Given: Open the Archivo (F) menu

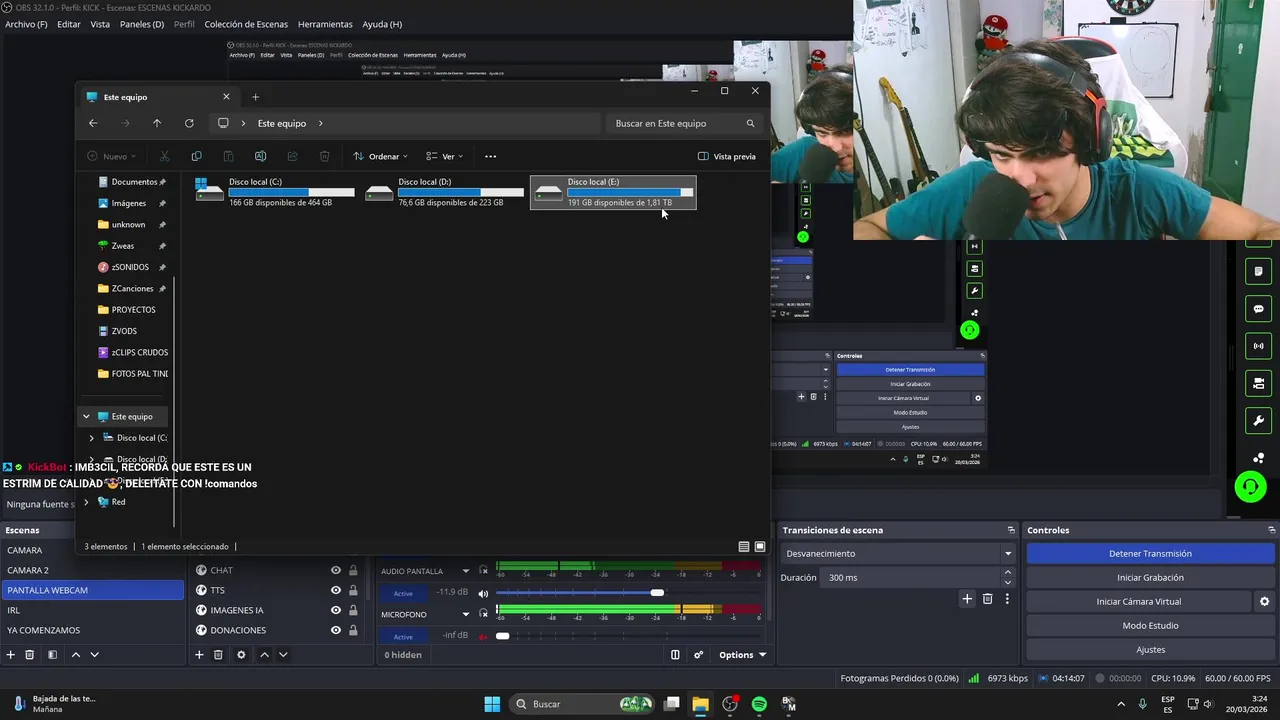Looking at the screenshot, I should pos(26,24).
